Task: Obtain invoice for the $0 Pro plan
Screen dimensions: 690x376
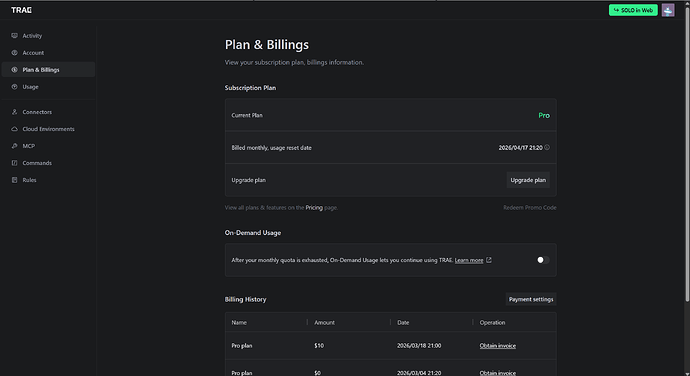Action: (x=497, y=372)
